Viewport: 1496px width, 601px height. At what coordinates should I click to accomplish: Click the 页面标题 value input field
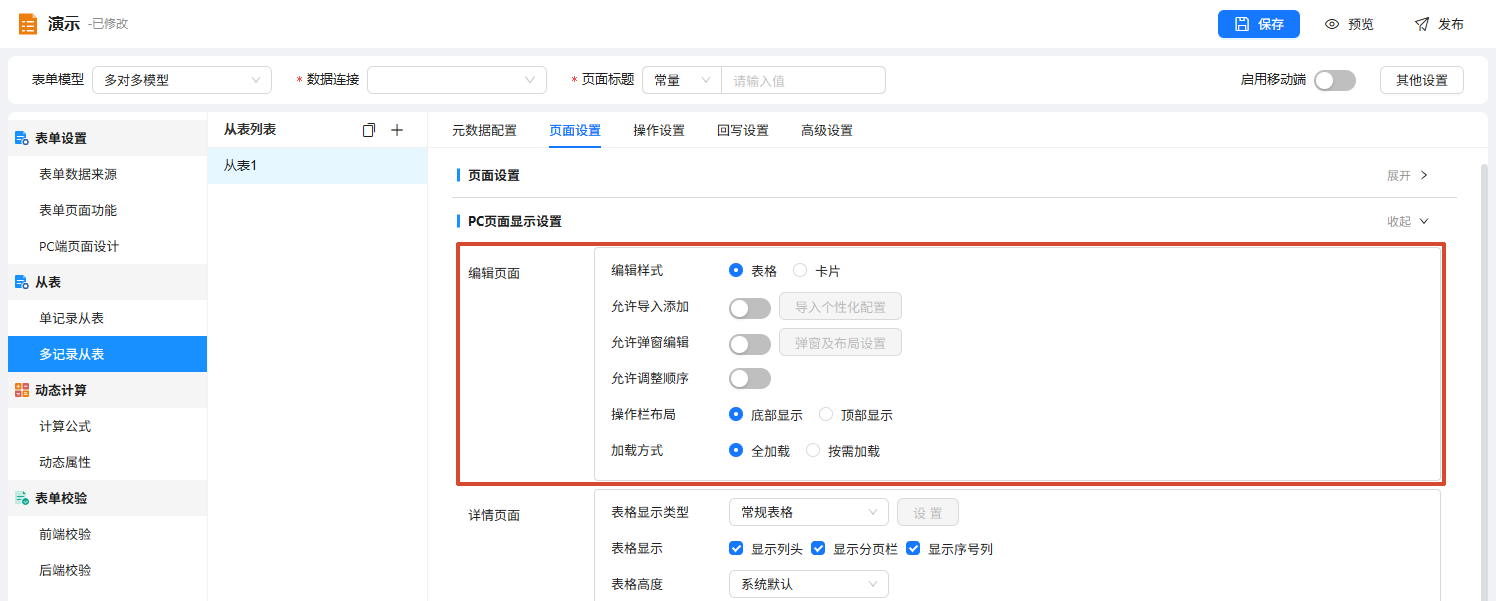pyautogui.click(x=803, y=80)
